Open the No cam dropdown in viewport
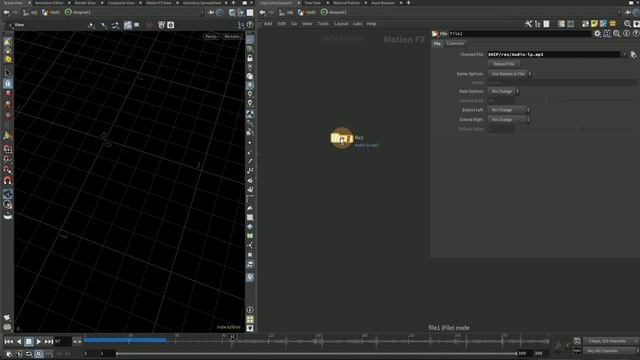 (x=232, y=36)
